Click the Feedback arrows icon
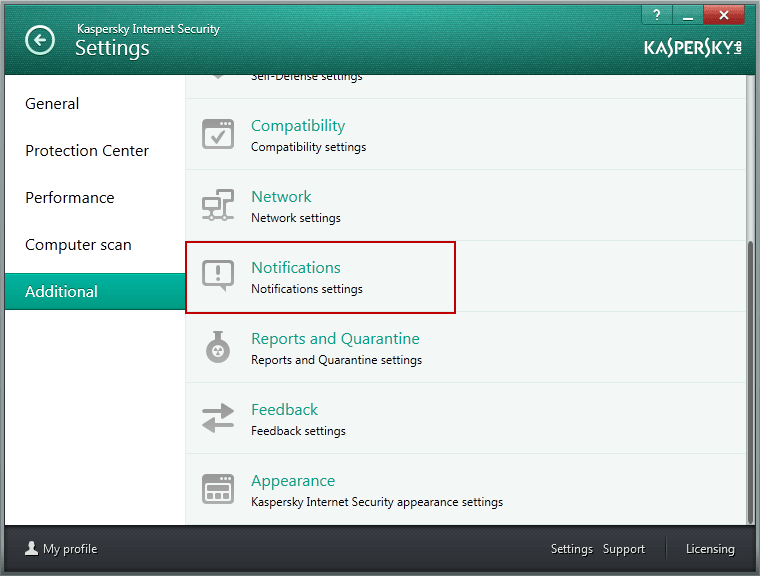 point(218,418)
